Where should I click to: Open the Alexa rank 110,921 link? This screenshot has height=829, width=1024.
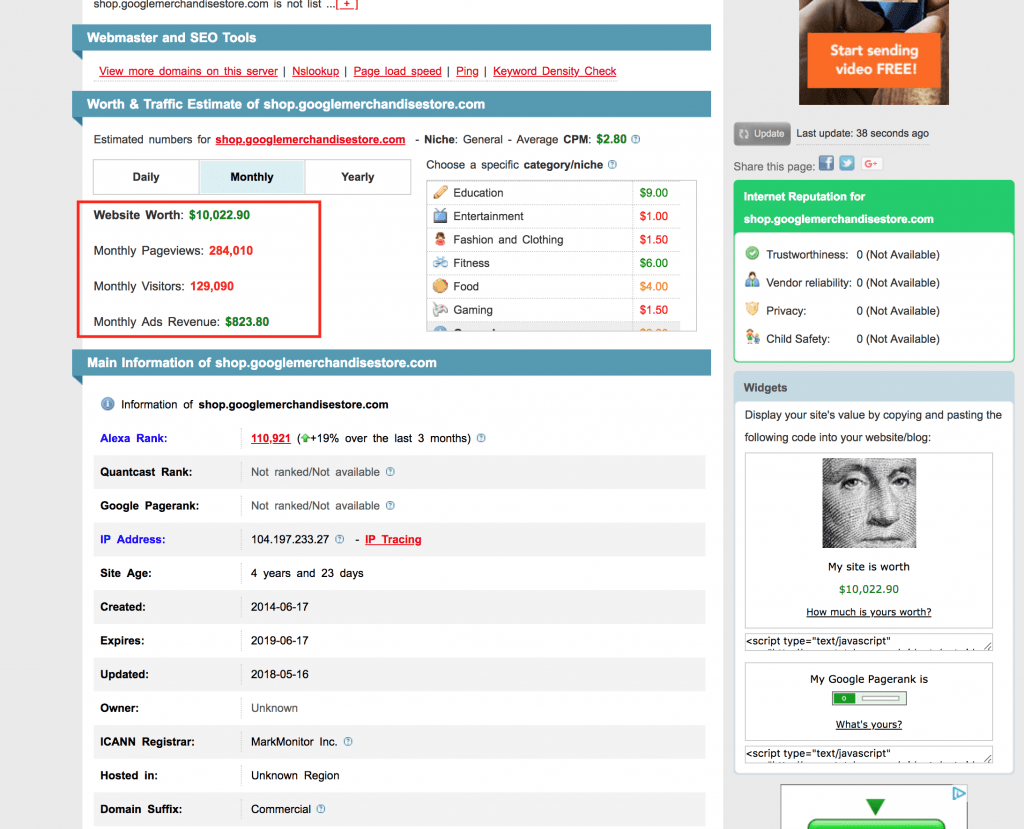point(270,438)
